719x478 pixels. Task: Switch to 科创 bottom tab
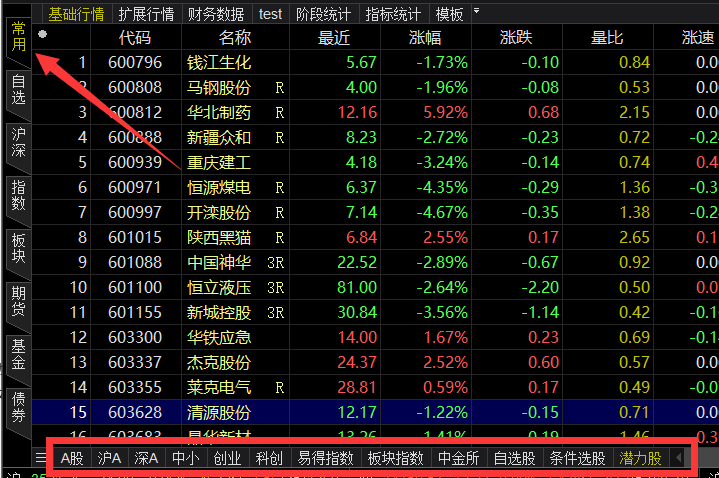pos(269,458)
